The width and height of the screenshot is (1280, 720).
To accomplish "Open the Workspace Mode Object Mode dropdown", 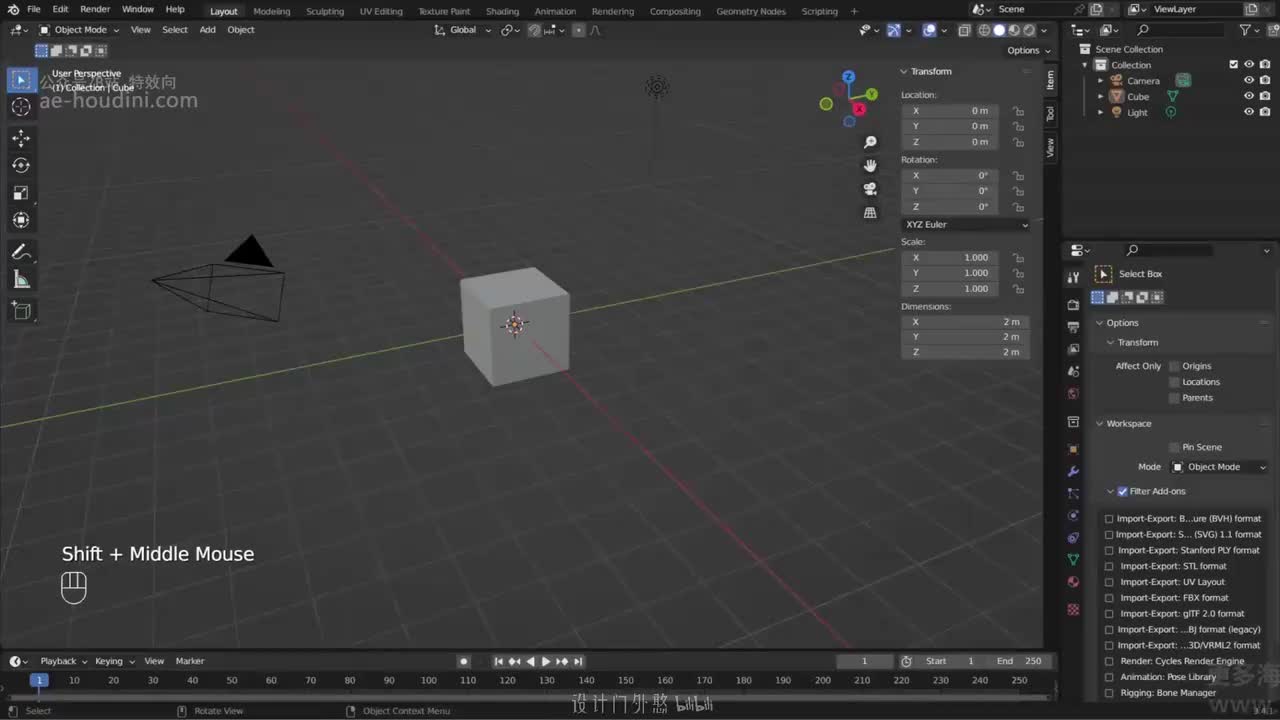I will [x=1219, y=467].
